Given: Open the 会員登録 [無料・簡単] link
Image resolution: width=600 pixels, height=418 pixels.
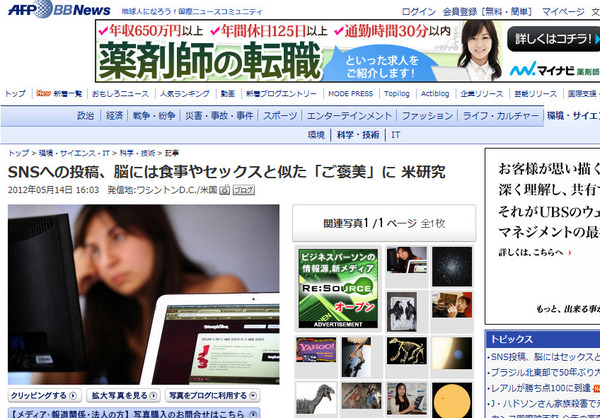Looking at the screenshot, I should coord(487,11).
